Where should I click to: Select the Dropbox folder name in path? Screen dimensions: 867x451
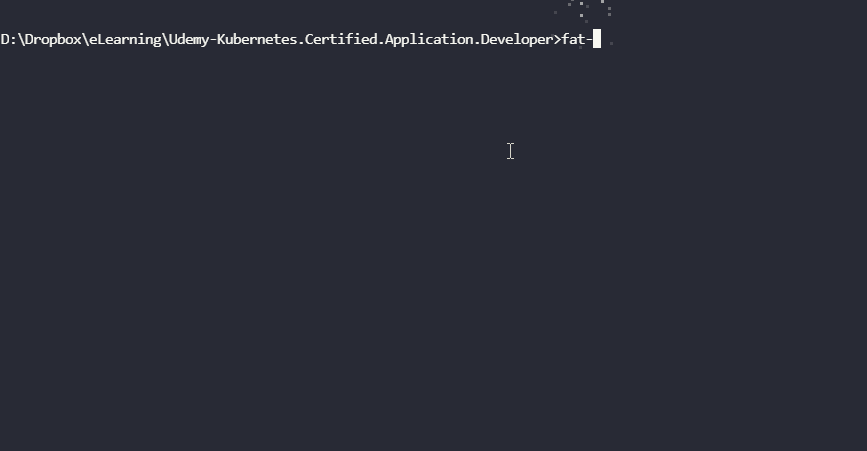[53, 40]
